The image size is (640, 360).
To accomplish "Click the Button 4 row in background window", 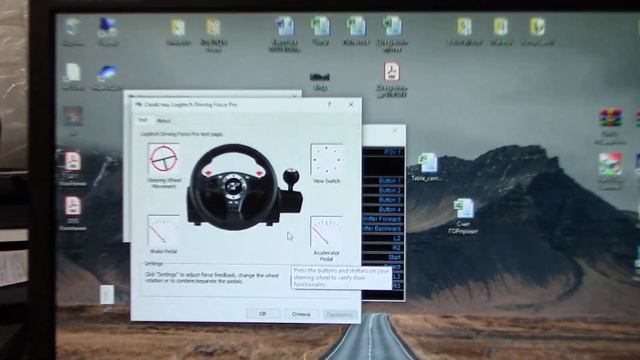I will pos(383,209).
